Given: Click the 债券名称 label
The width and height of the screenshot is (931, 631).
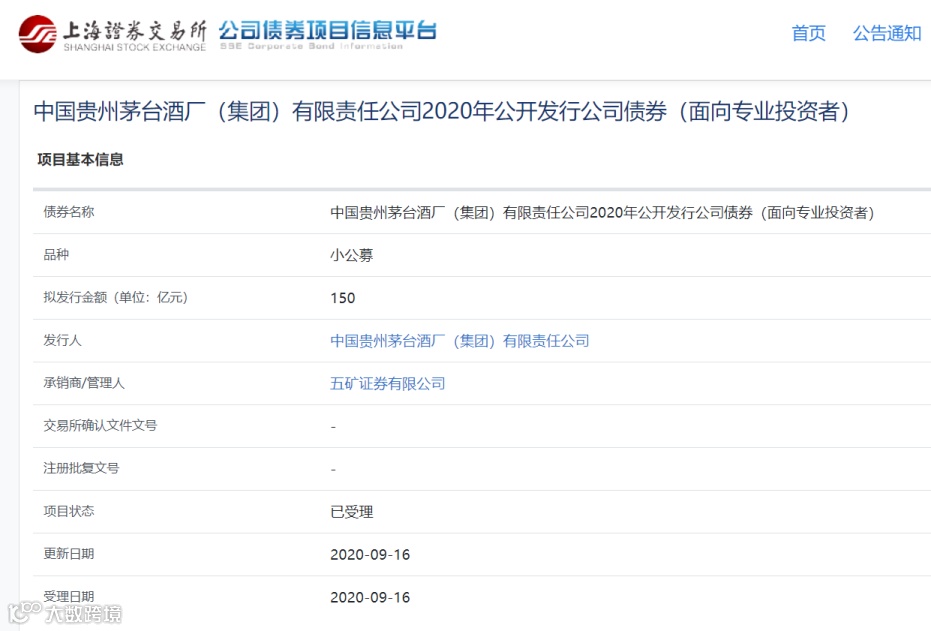Looking at the screenshot, I should click(69, 212).
